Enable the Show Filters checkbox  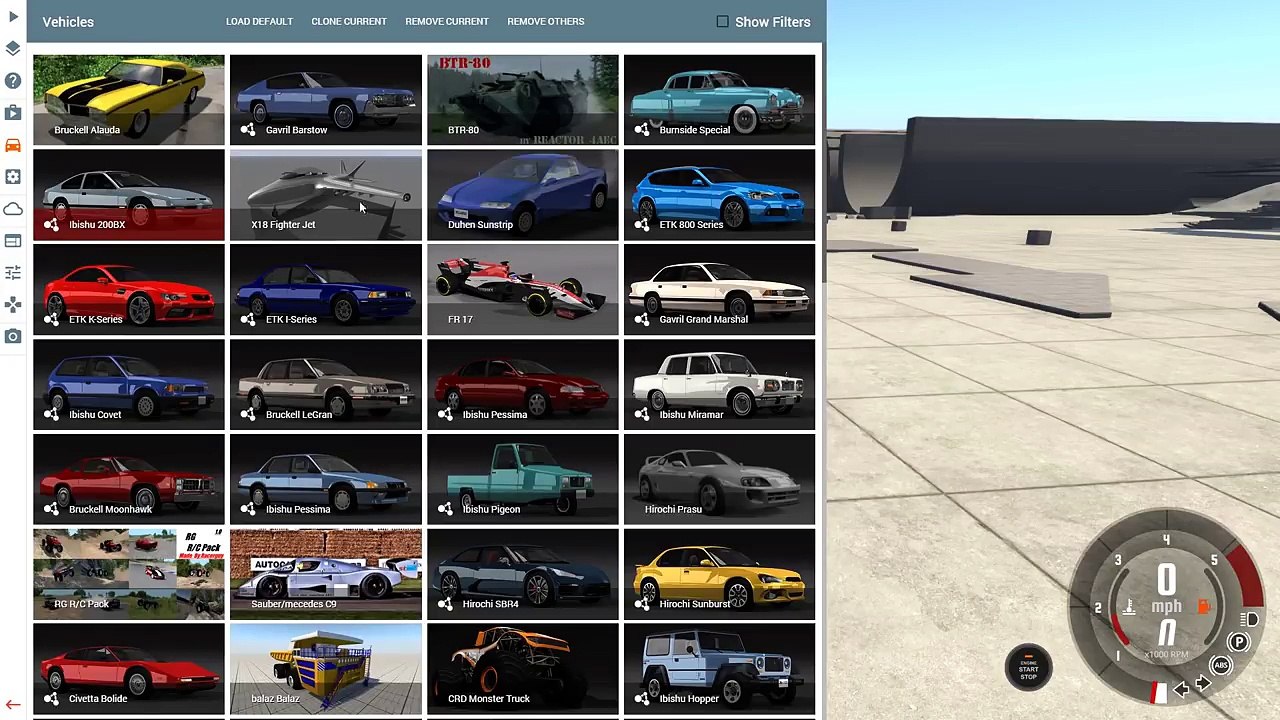click(722, 21)
